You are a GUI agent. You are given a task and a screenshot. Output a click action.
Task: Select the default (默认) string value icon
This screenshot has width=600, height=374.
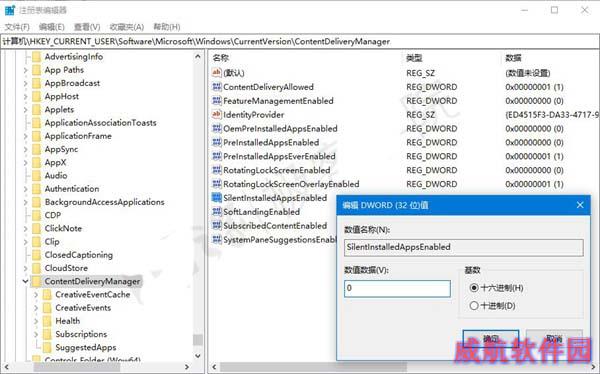[x=217, y=73]
